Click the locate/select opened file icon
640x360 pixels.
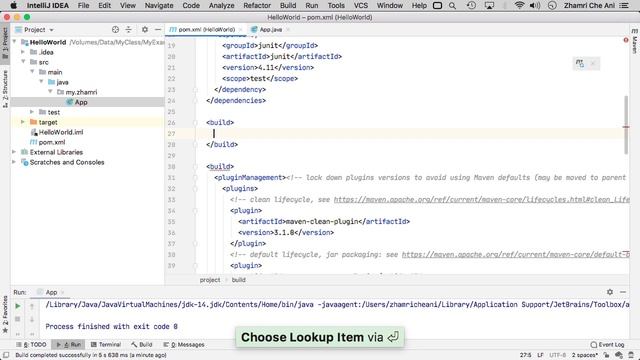(x=116, y=29)
